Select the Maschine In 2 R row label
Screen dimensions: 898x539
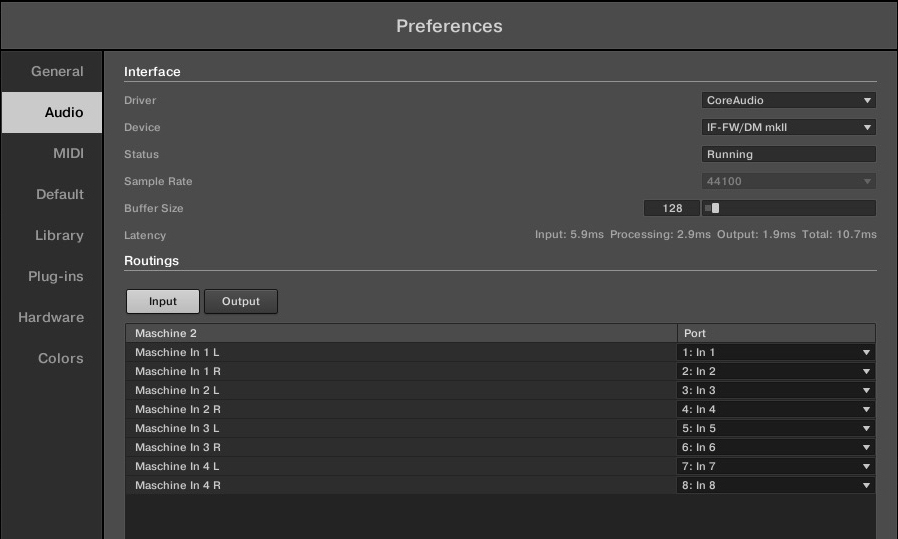tap(178, 409)
